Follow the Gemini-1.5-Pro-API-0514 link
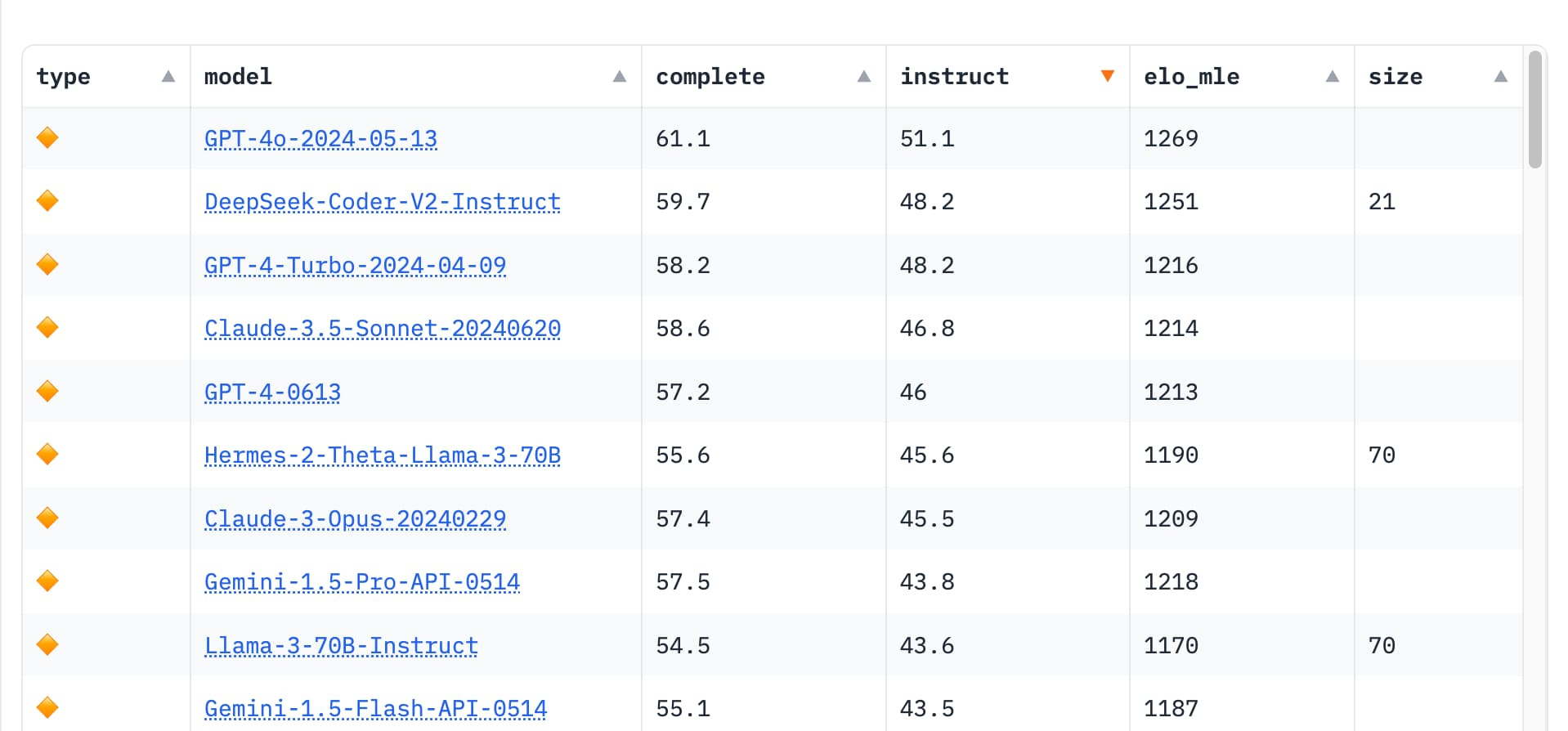The image size is (1568, 731). (362, 582)
